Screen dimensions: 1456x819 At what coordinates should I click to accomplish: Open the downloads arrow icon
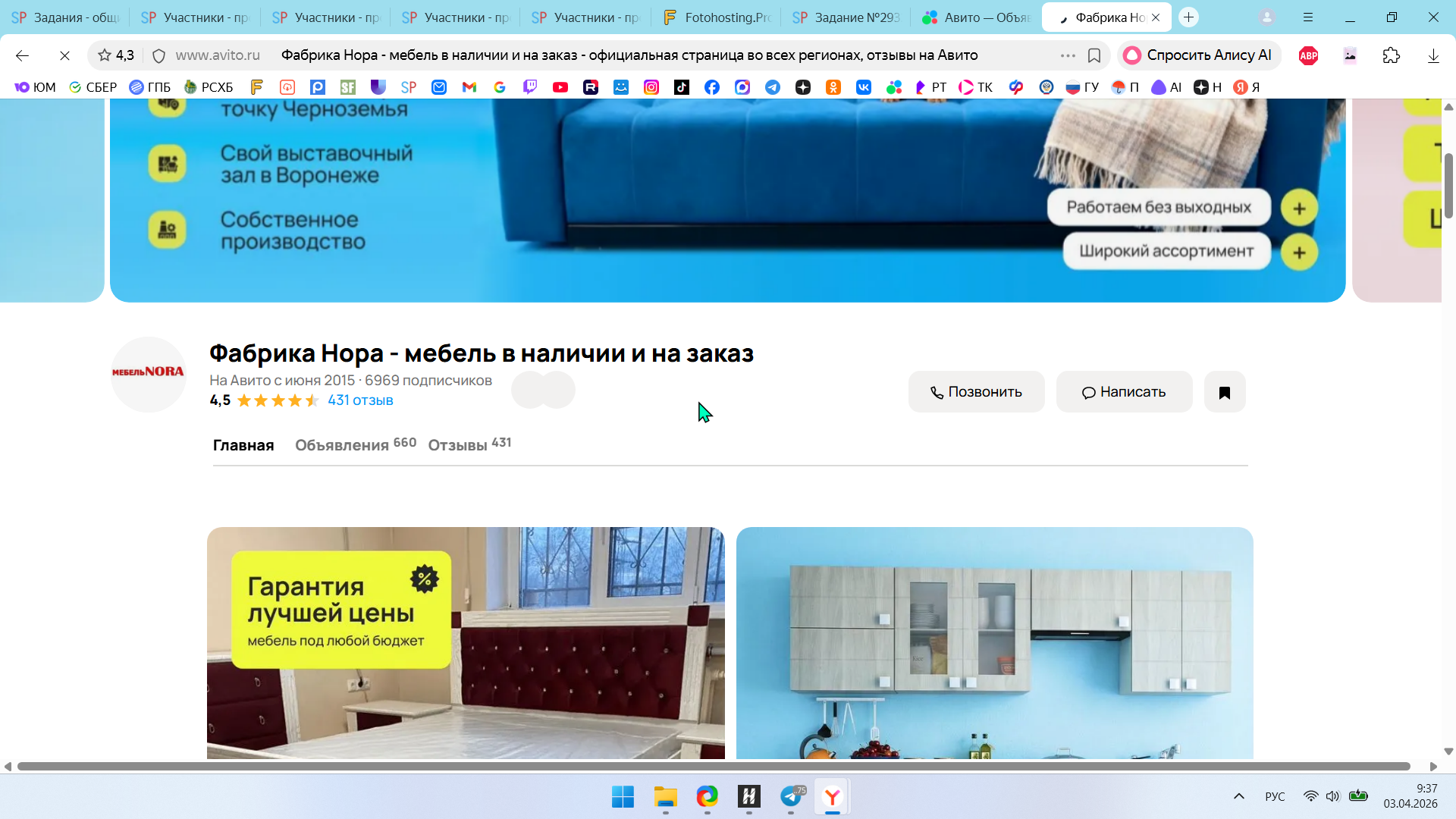(1432, 55)
